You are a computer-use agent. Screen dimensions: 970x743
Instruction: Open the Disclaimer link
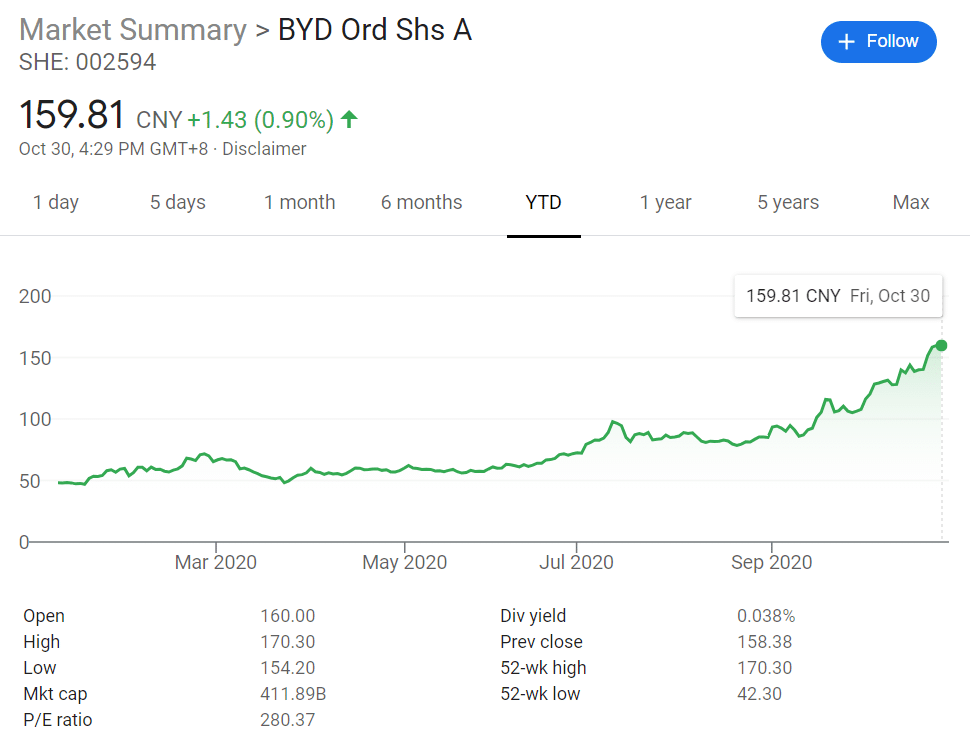click(x=264, y=148)
